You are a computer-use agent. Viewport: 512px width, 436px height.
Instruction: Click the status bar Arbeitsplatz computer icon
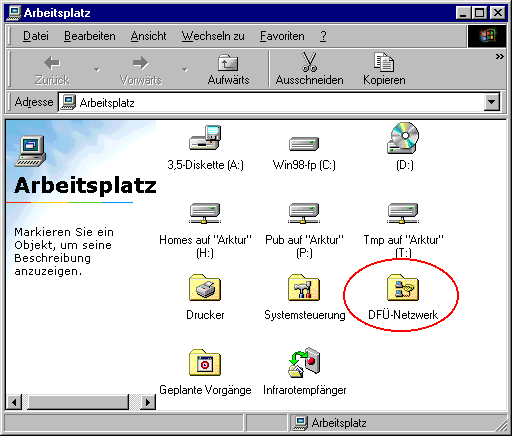point(300,423)
